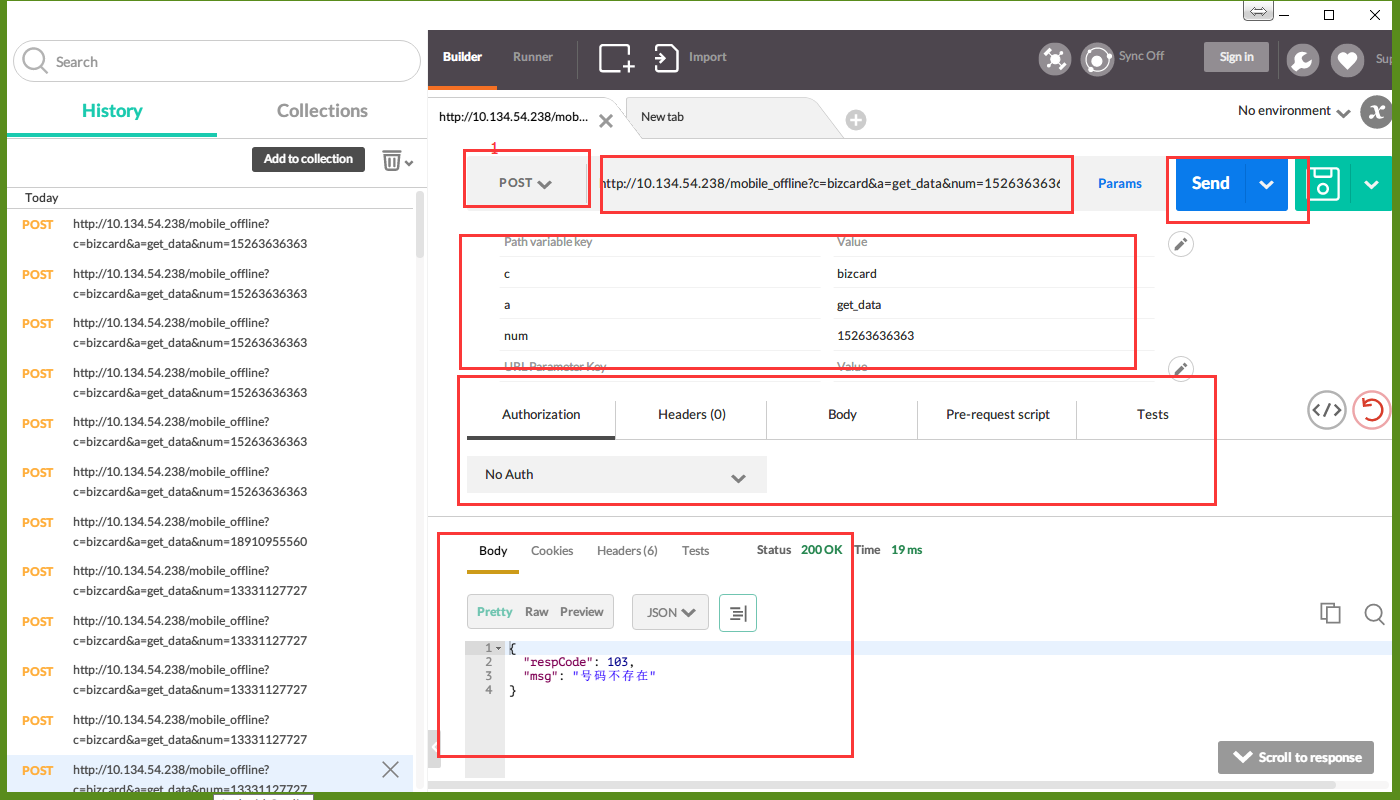
Task: Open the Pre-request script tab
Action: tap(998, 415)
